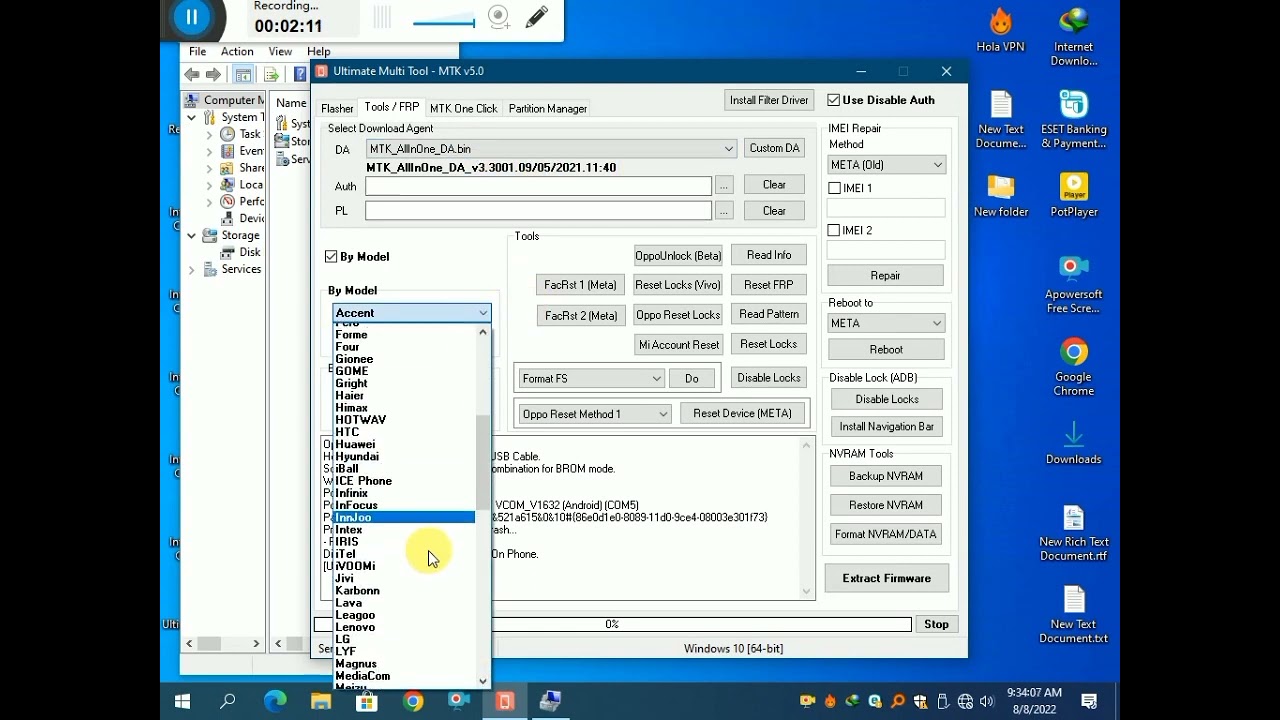This screenshot has height=720, width=1280.
Task: Enable IMEI 2 checkbox
Action: pyautogui.click(x=834, y=230)
